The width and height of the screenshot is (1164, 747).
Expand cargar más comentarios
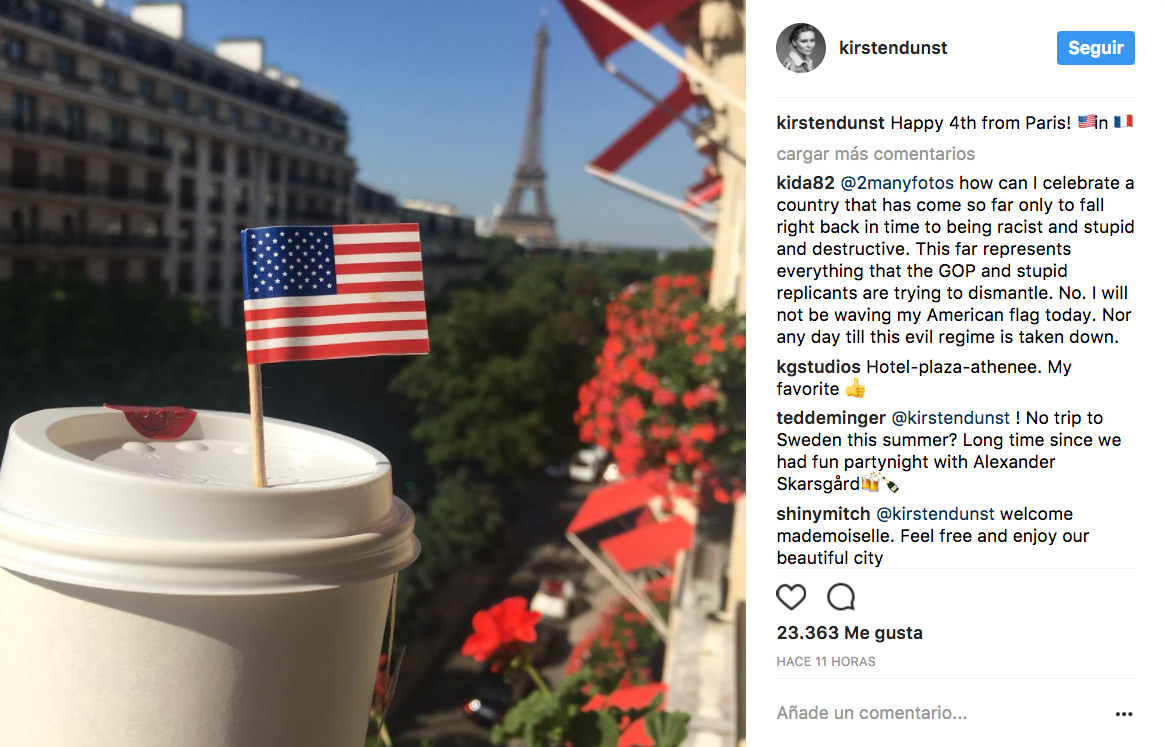pyautogui.click(x=876, y=154)
